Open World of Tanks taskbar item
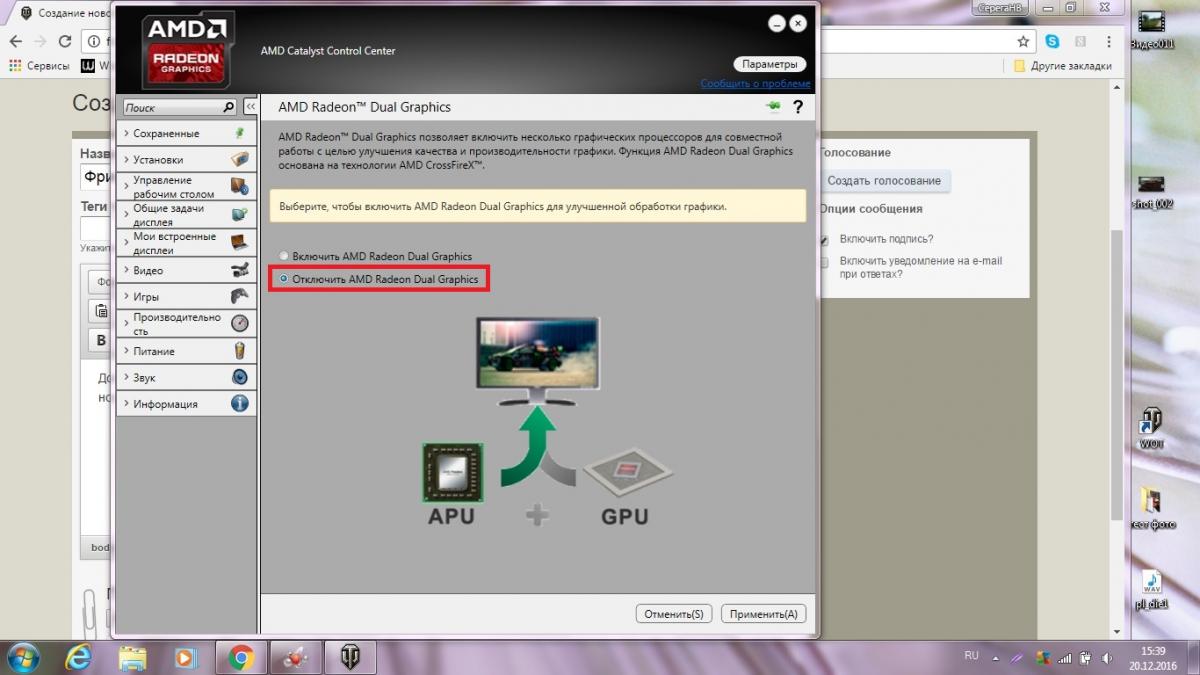The width and height of the screenshot is (1200, 675). (x=350, y=657)
